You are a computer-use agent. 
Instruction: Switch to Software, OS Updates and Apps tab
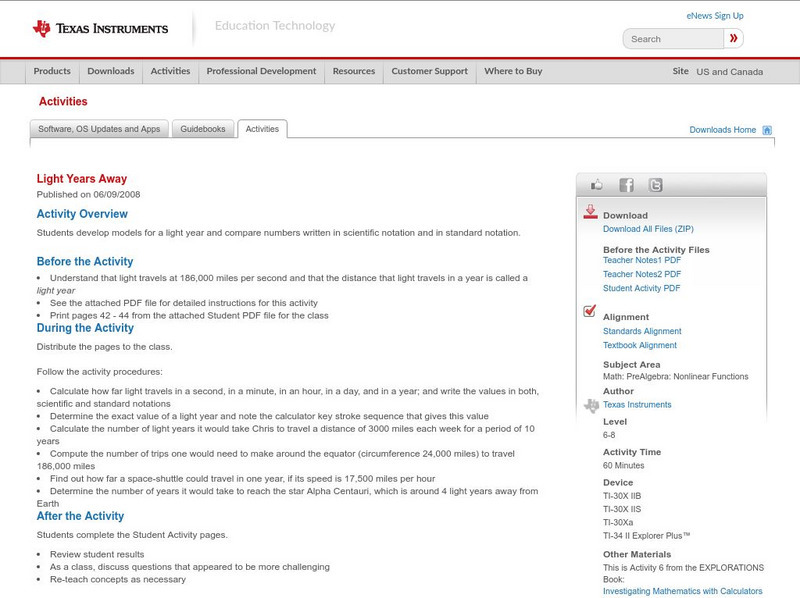[99, 129]
